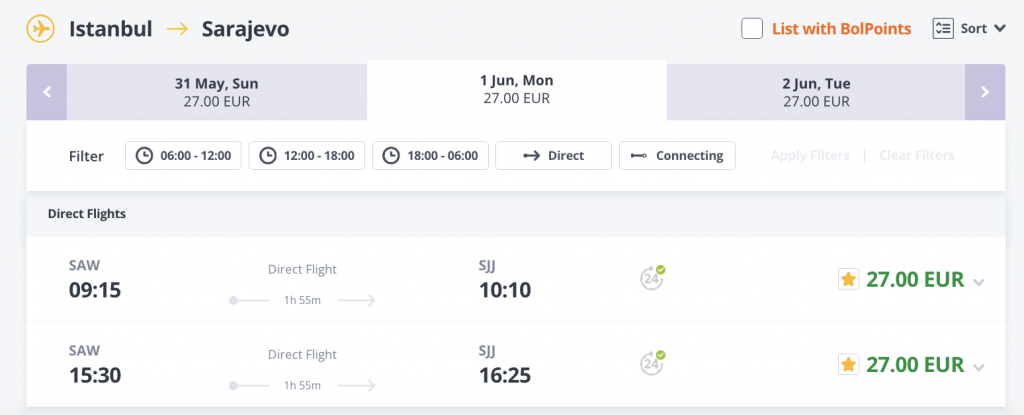Filter by Direct flights only
Image resolution: width=1024 pixels, height=415 pixels.
click(x=554, y=156)
